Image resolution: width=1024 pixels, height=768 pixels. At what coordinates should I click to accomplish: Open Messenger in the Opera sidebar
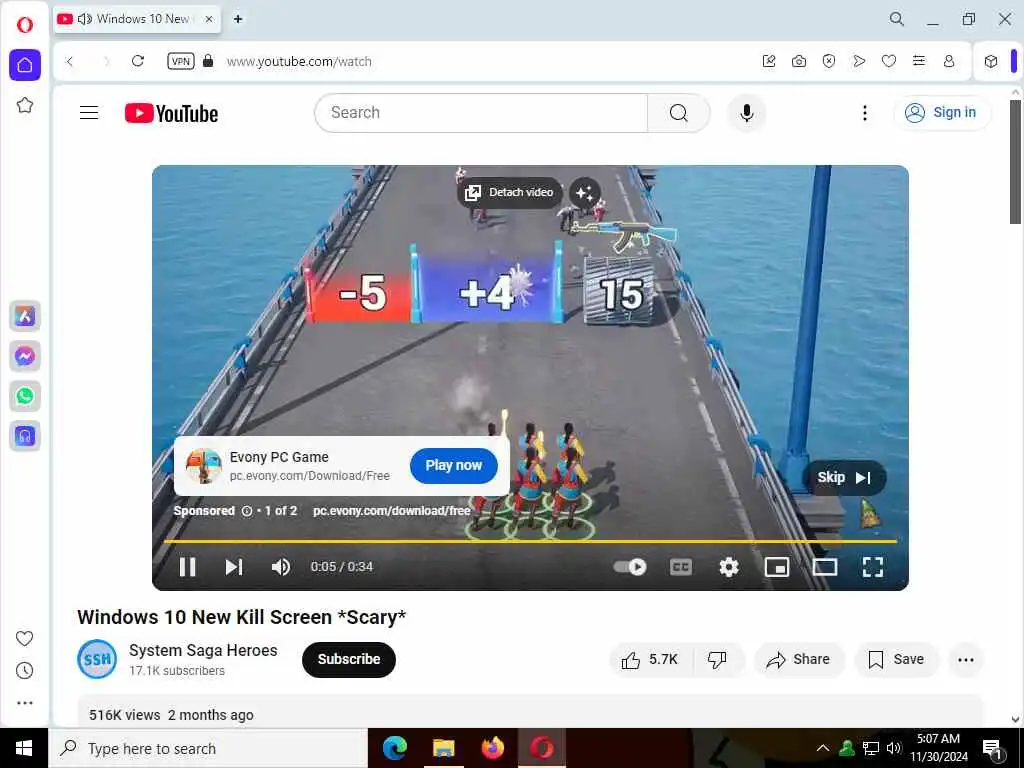25,356
